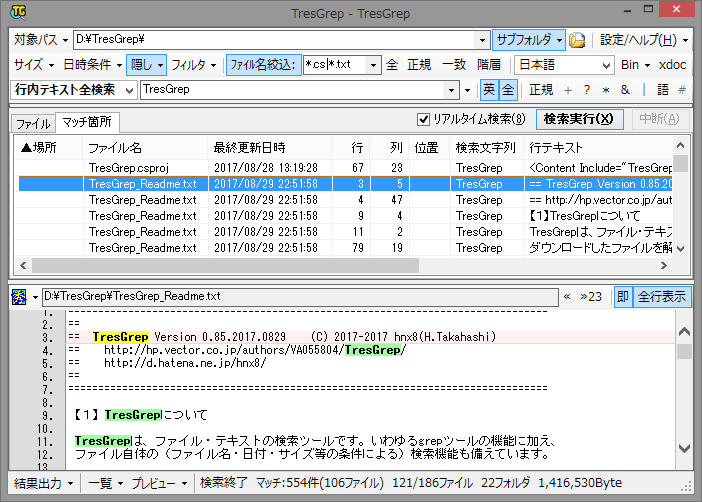Go to previous match with « button
The width and height of the screenshot is (702, 502).
click(567, 296)
